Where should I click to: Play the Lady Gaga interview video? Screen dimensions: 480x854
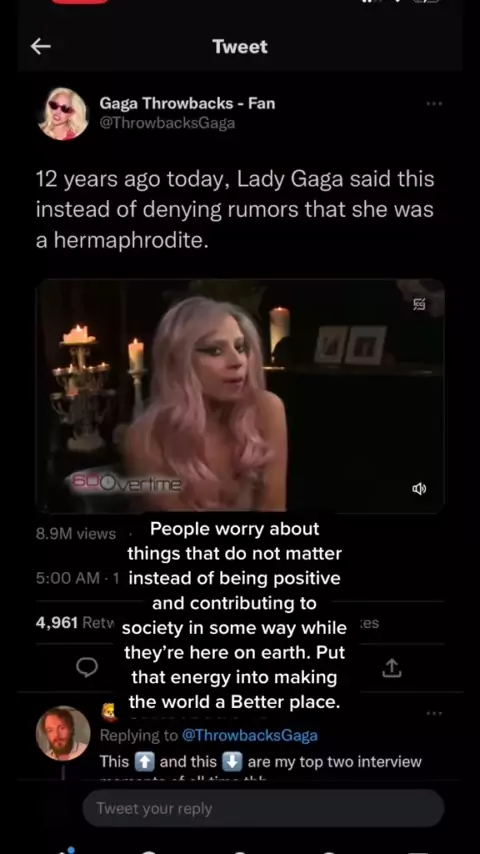coord(240,396)
